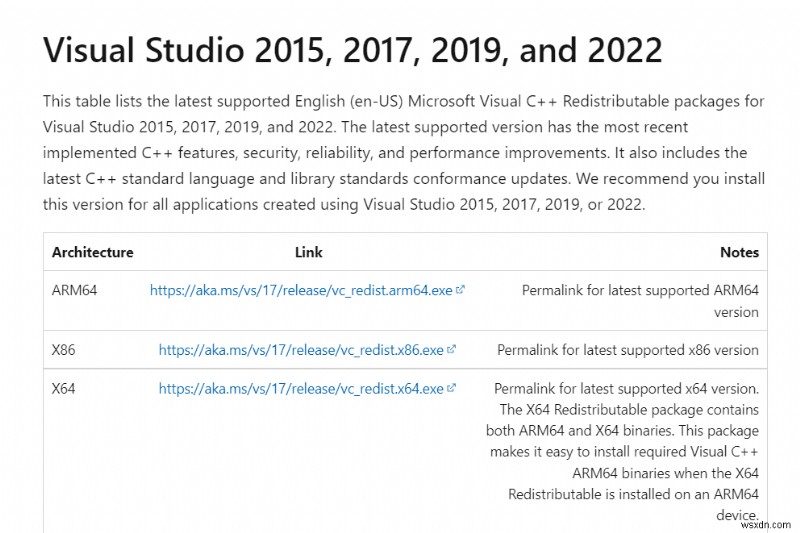Click the Visual Studio 2015, 2017, 2019, and 2022 heading
Screen dimensions: 800x533
[353, 50]
